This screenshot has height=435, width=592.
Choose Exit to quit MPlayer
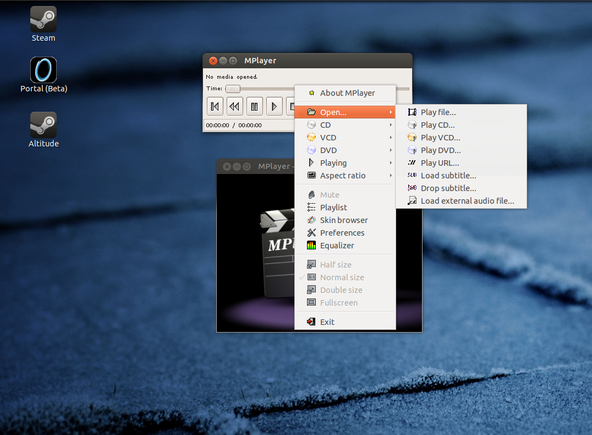[x=345, y=322]
